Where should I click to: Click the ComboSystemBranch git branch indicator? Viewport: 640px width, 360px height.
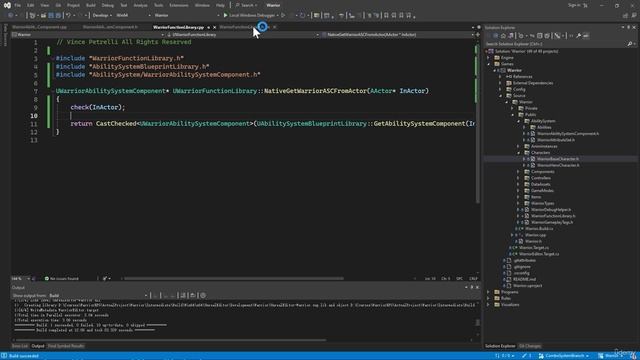click(564, 356)
